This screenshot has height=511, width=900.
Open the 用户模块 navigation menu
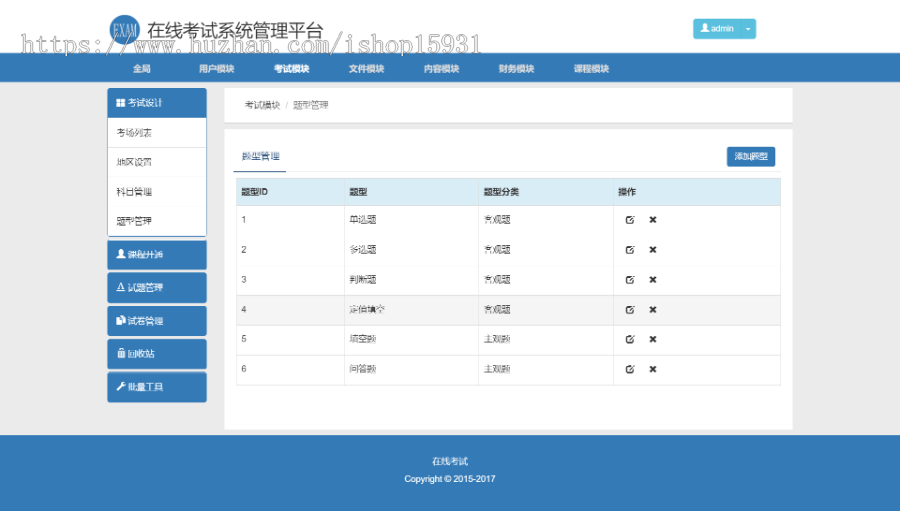216,68
